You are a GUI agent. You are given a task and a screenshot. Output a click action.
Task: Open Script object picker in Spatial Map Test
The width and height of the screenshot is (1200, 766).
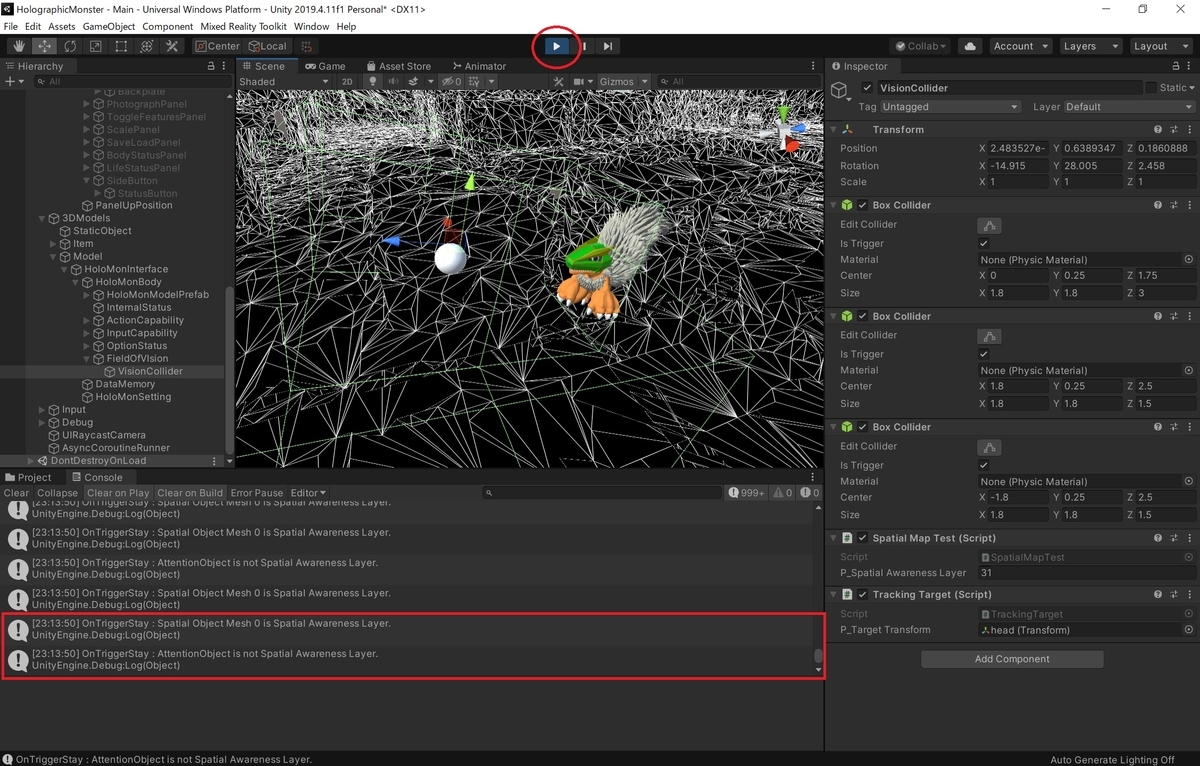(x=1189, y=557)
